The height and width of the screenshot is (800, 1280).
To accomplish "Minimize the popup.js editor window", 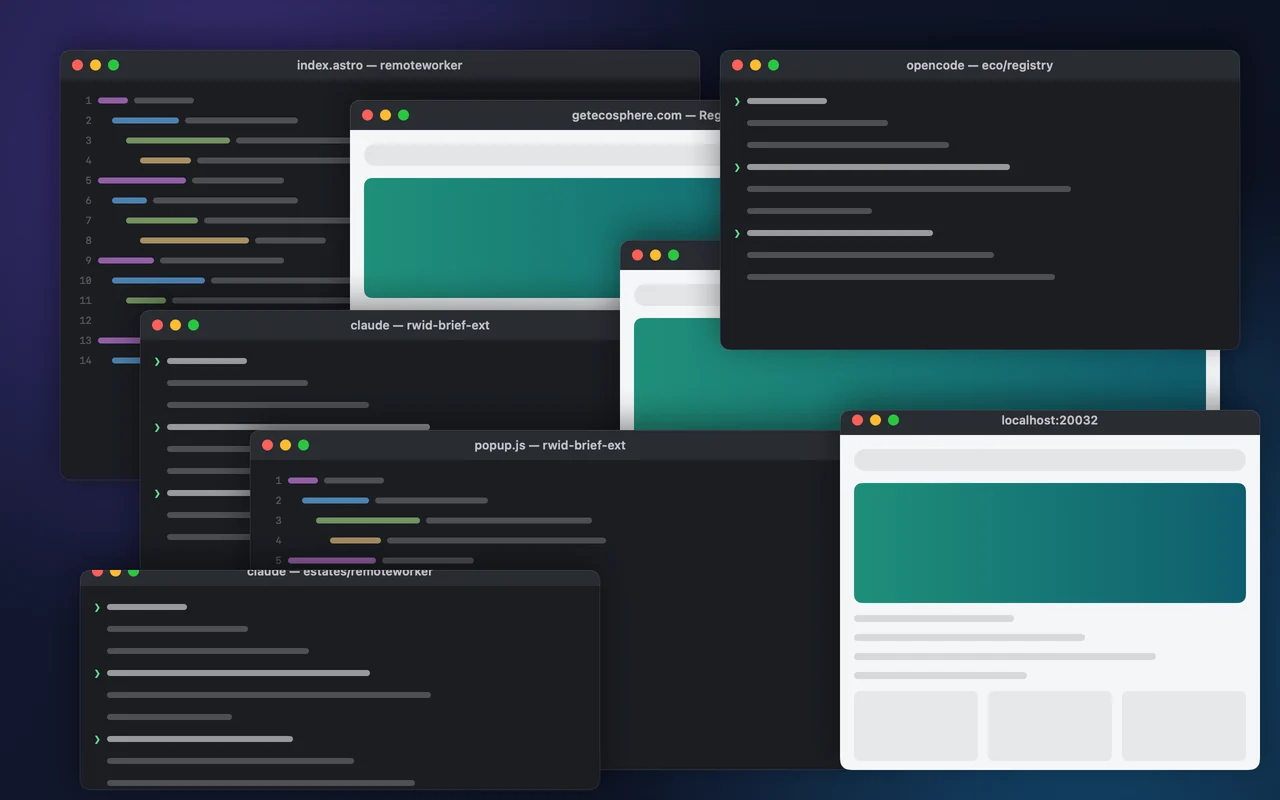I will (286, 445).
